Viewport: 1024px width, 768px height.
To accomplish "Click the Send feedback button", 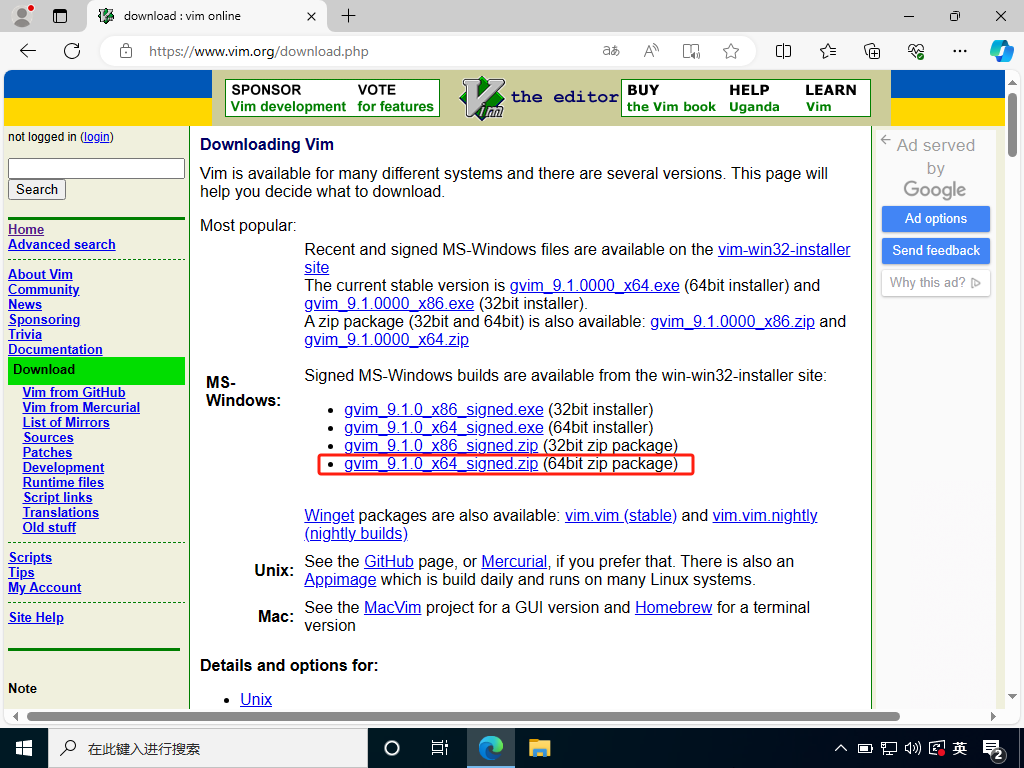I will click(x=935, y=251).
